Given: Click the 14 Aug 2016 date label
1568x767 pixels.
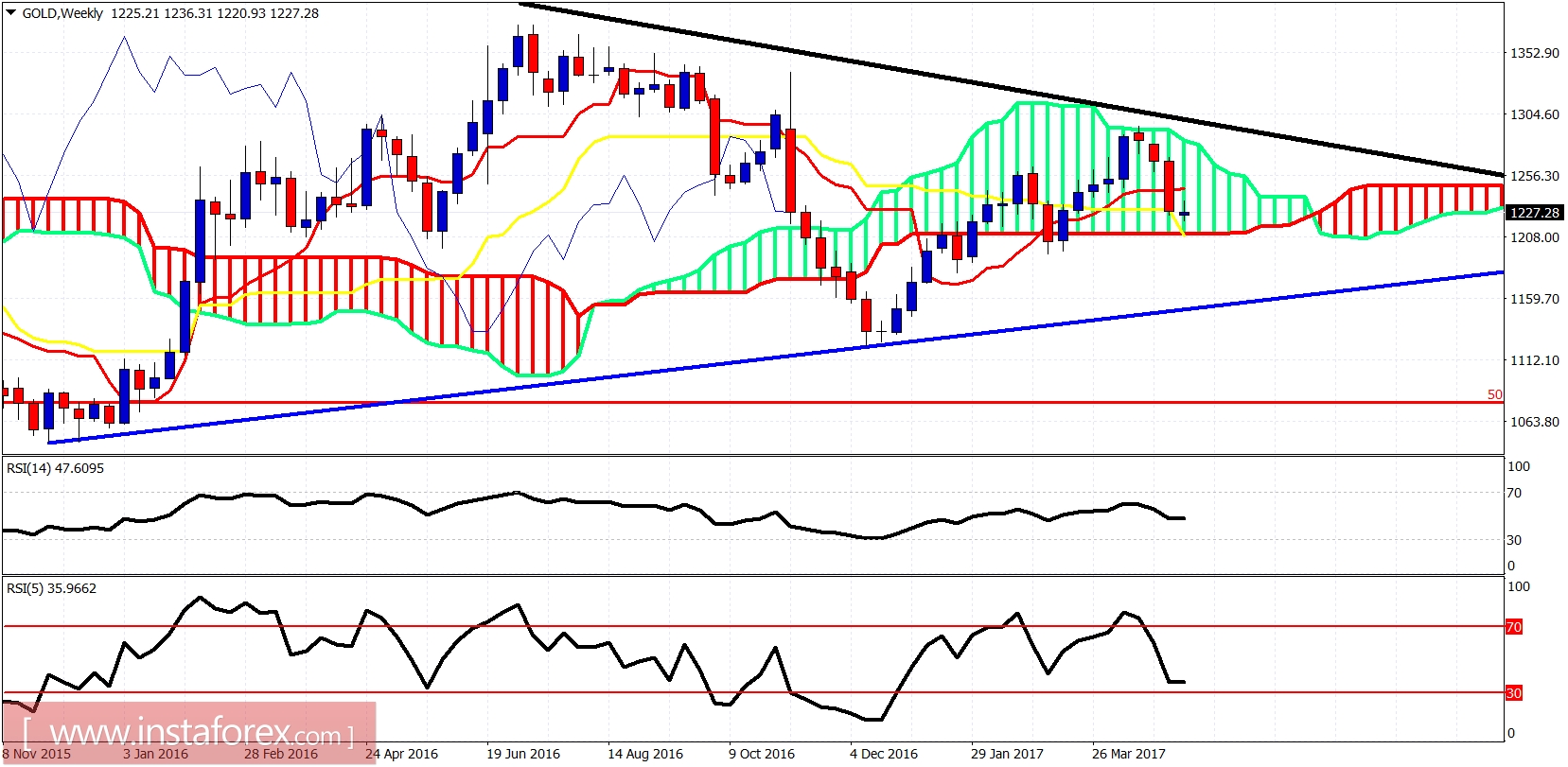Looking at the screenshot, I should [x=645, y=754].
